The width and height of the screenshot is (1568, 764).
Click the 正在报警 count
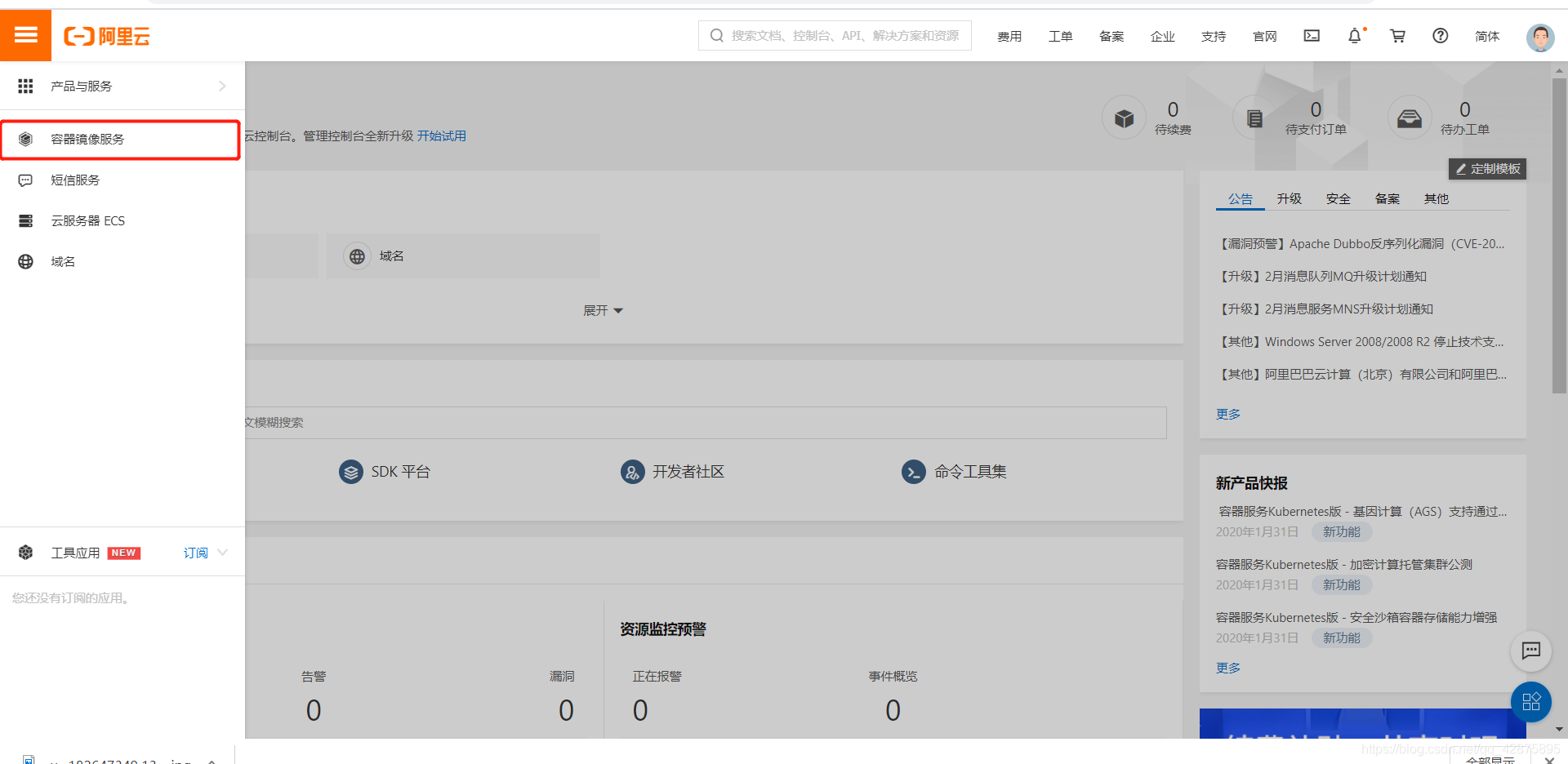pos(640,711)
